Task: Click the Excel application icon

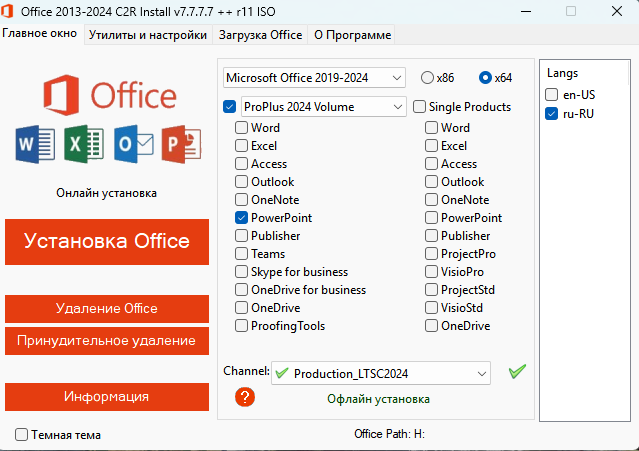Action: (84, 144)
